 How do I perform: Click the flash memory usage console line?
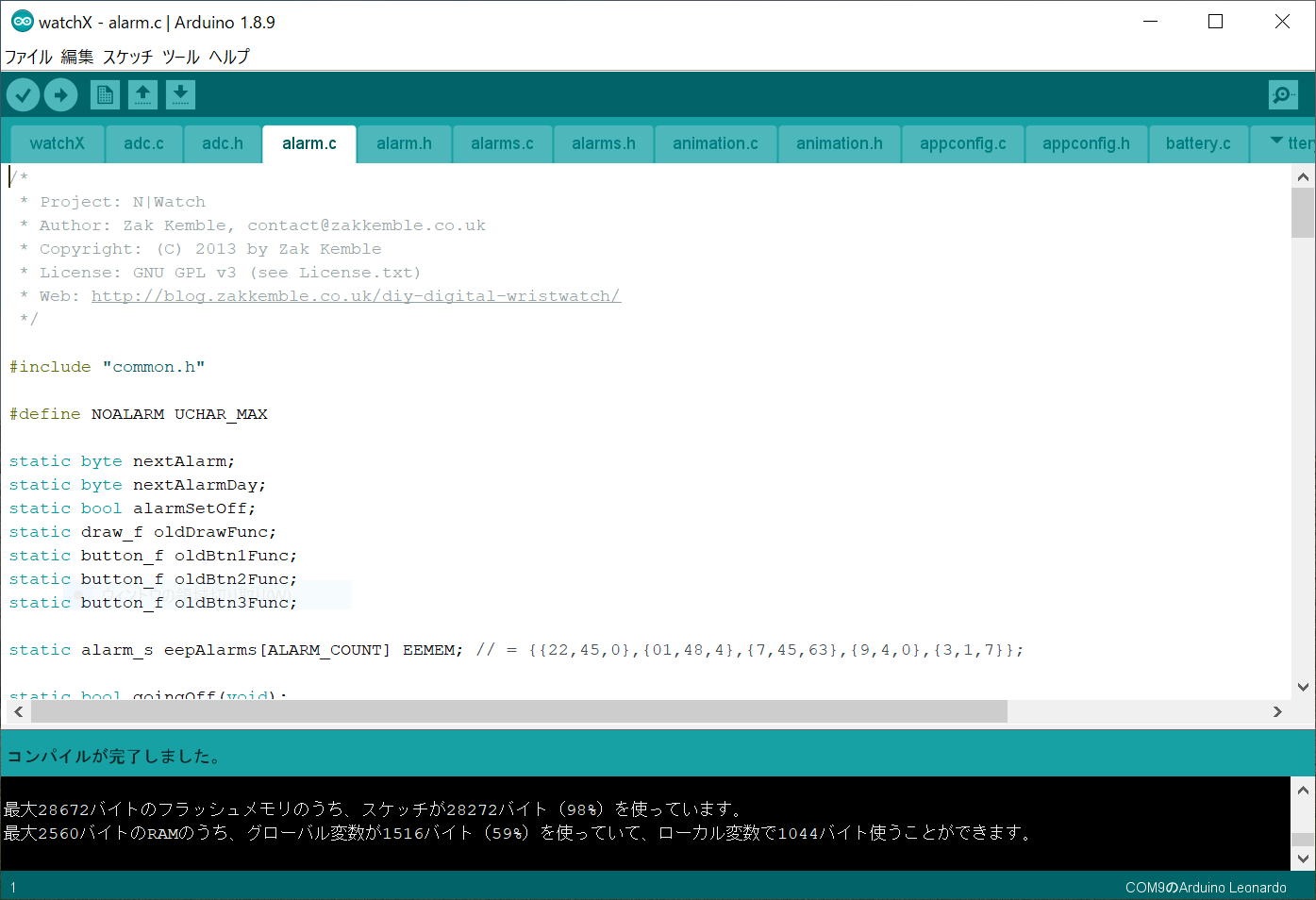[x=374, y=809]
